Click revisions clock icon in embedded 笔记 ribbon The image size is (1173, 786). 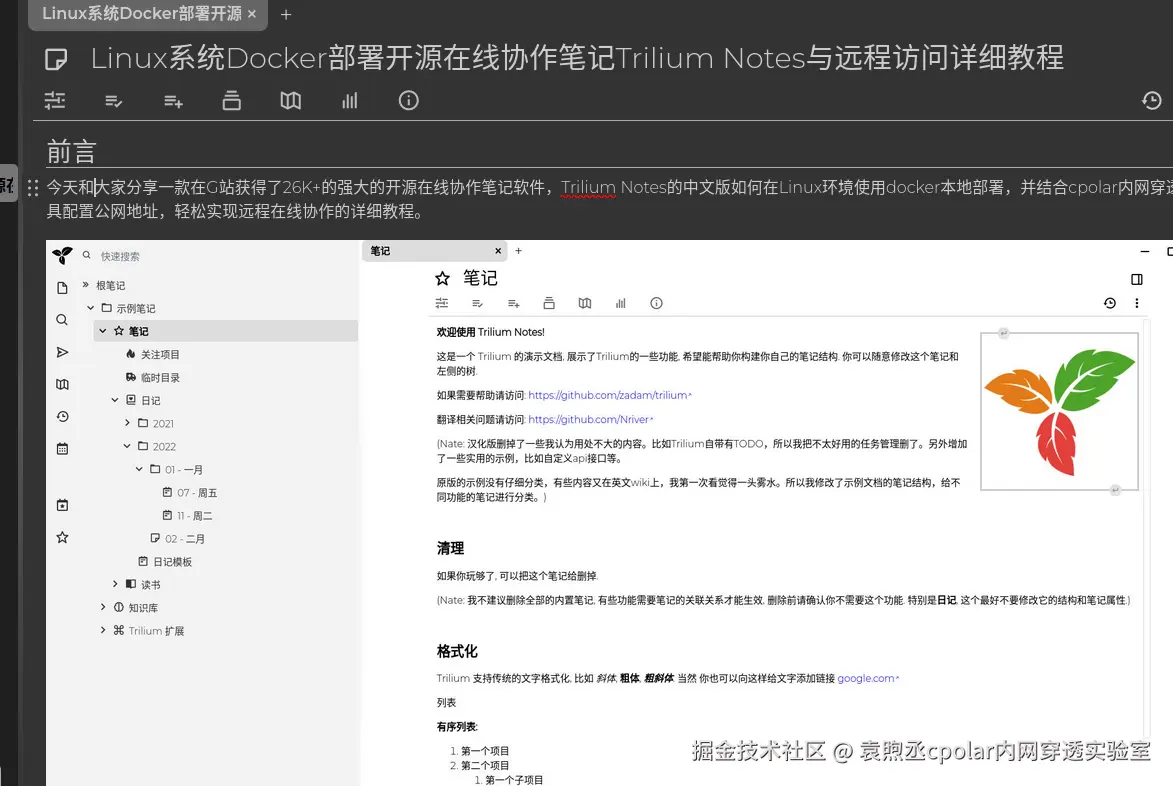pyautogui.click(x=1109, y=303)
